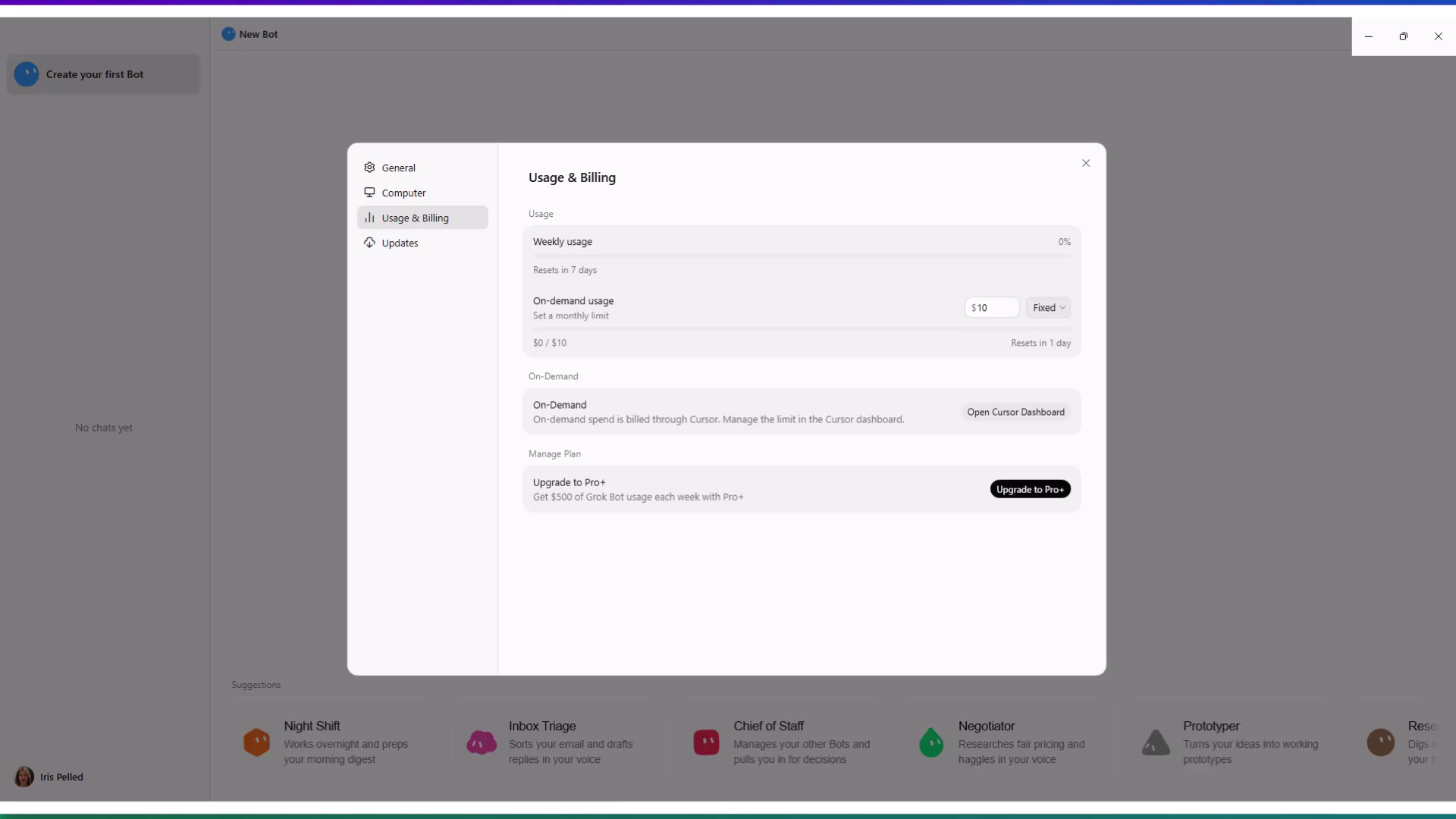Click the Create your first Bot avatar icon

coord(27,74)
